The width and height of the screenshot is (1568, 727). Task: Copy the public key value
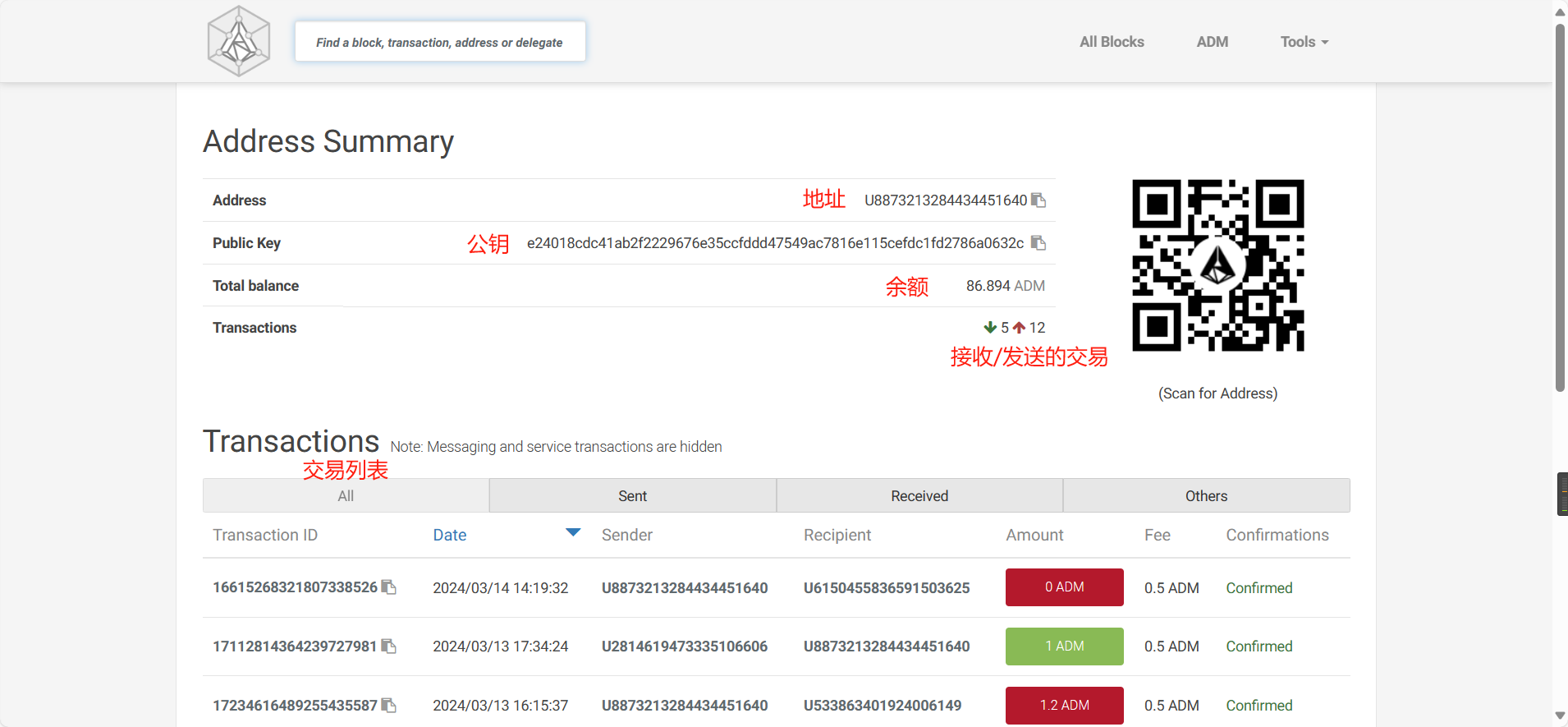click(1038, 243)
